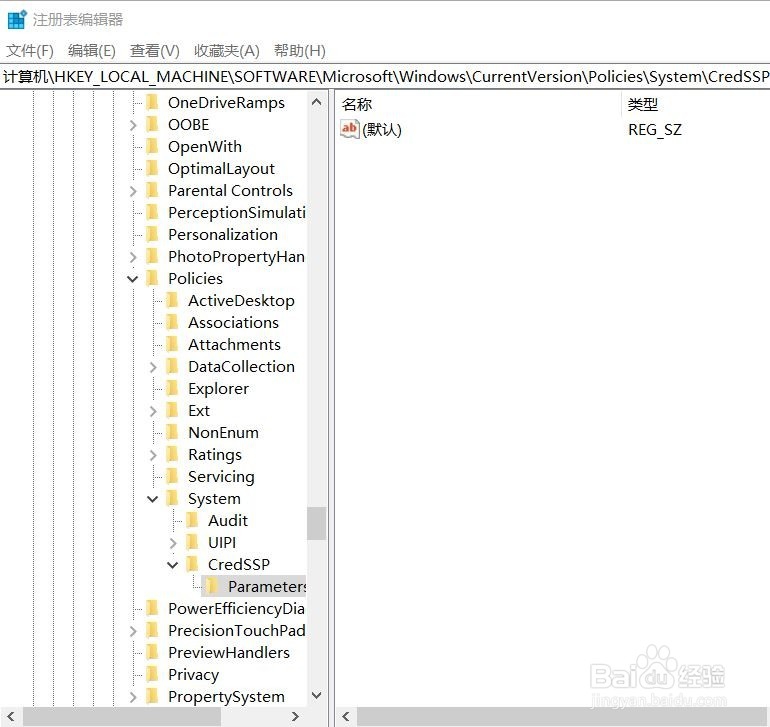Select the PhotoPropertyHan tree label

(236, 256)
